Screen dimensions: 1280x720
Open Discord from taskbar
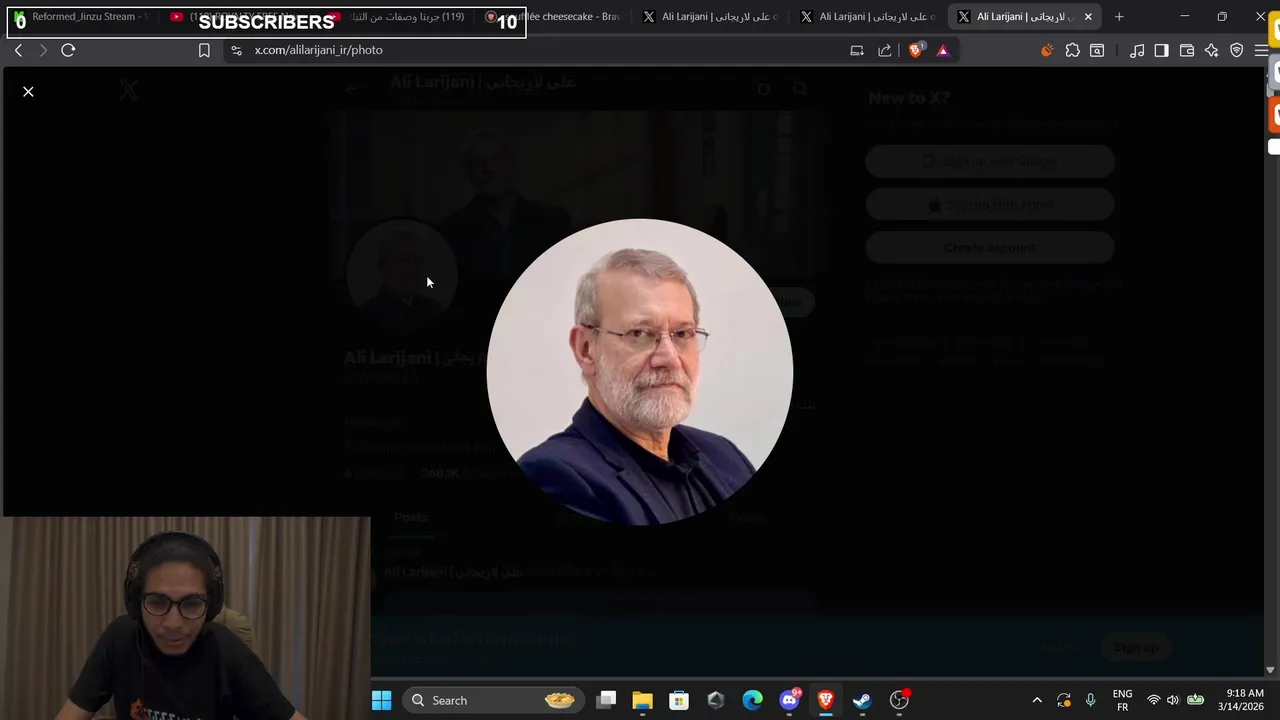point(789,700)
